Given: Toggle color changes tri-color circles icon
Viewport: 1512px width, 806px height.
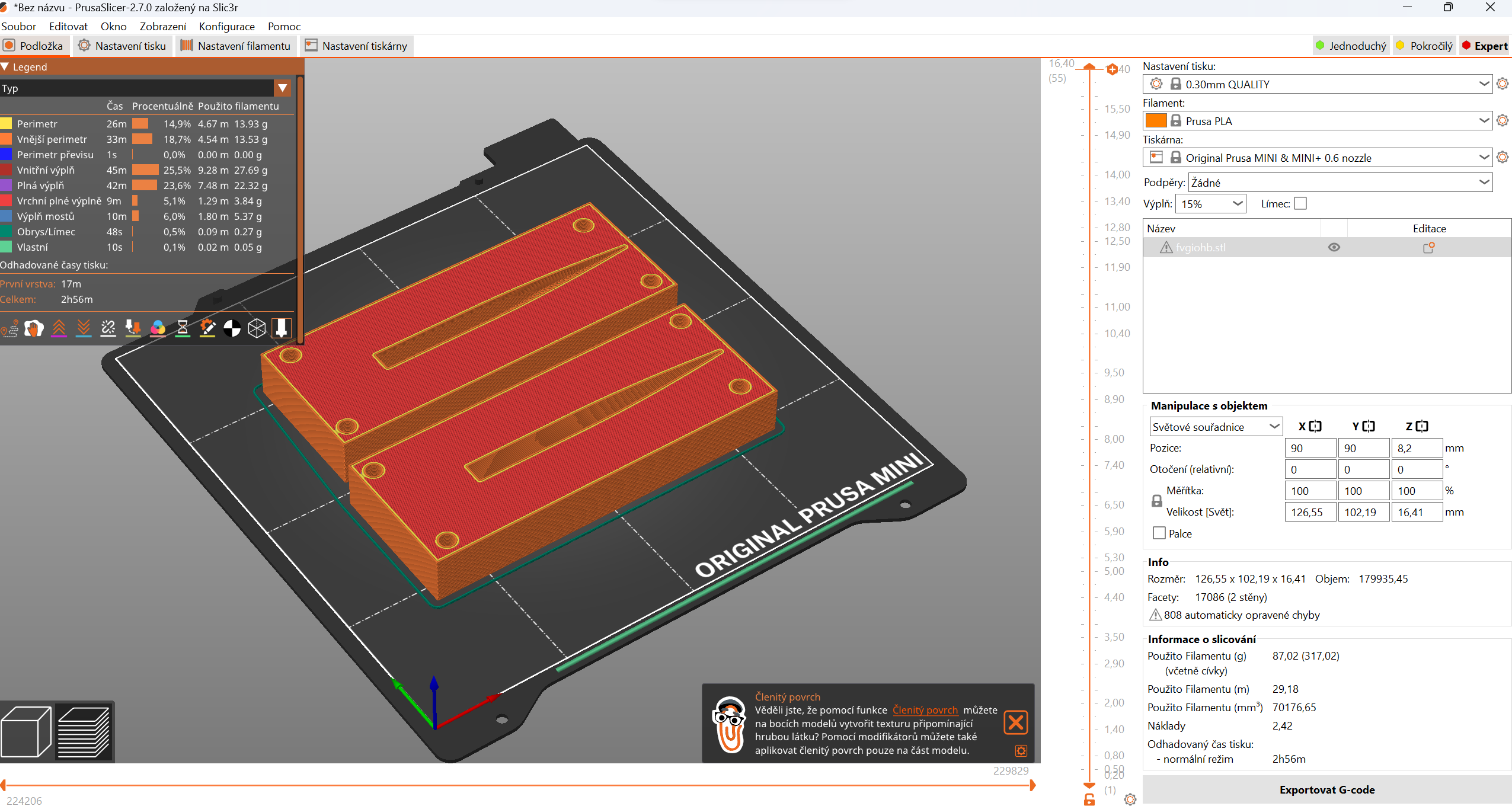Looking at the screenshot, I should 158,328.
